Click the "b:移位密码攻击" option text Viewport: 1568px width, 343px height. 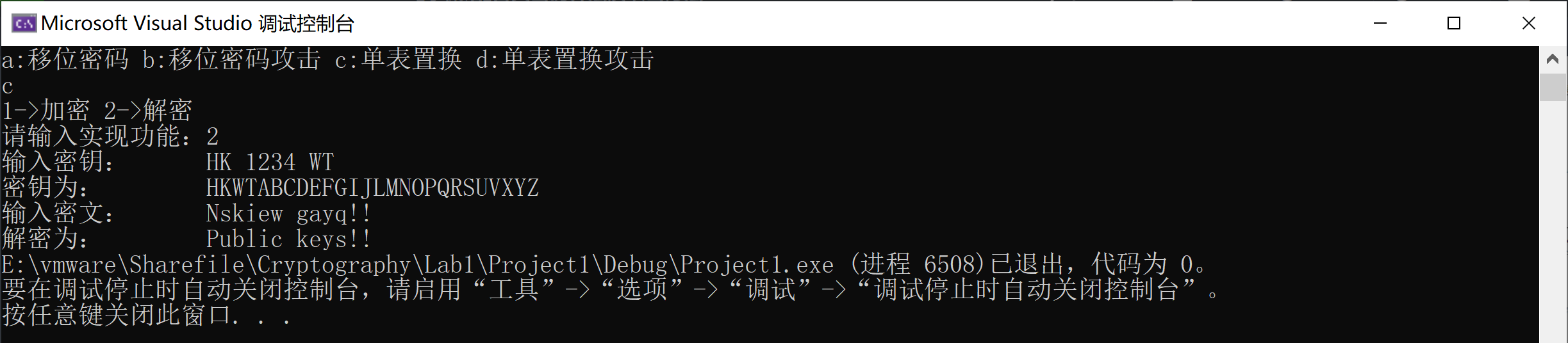pyautogui.click(x=231, y=60)
